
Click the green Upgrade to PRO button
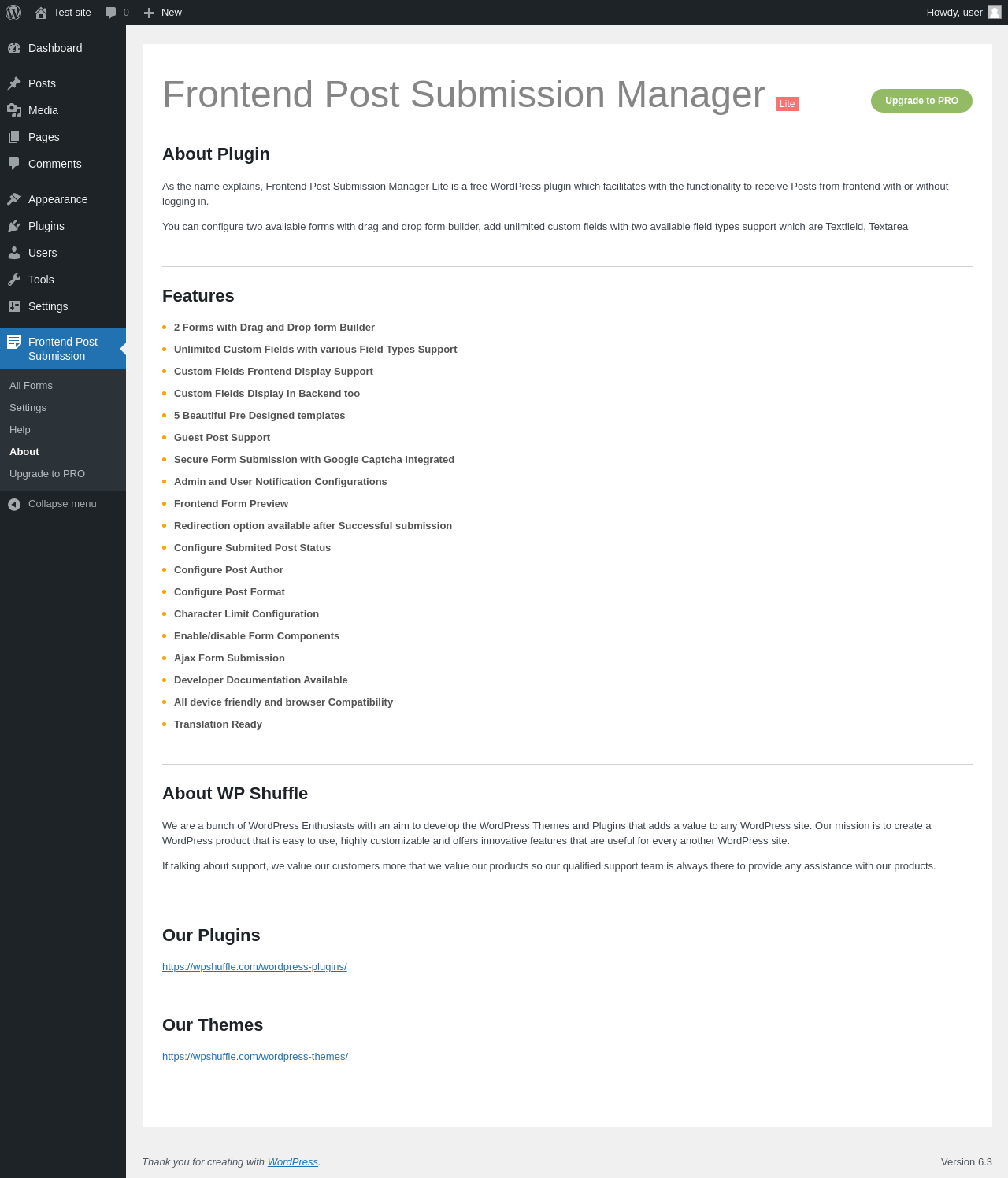point(921,101)
